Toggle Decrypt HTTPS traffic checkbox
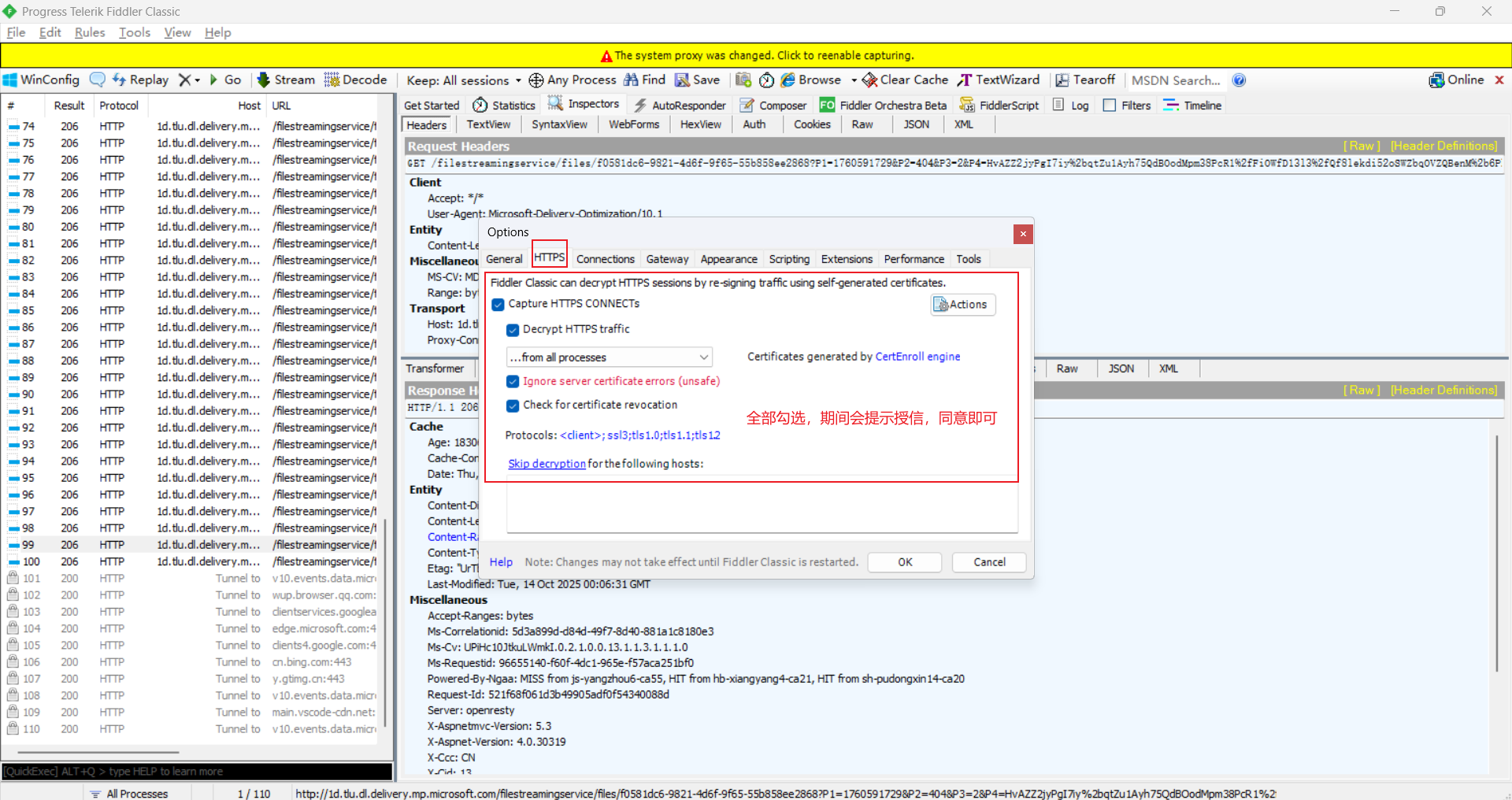The width and height of the screenshot is (1512, 800). click(x=513, y=330)
